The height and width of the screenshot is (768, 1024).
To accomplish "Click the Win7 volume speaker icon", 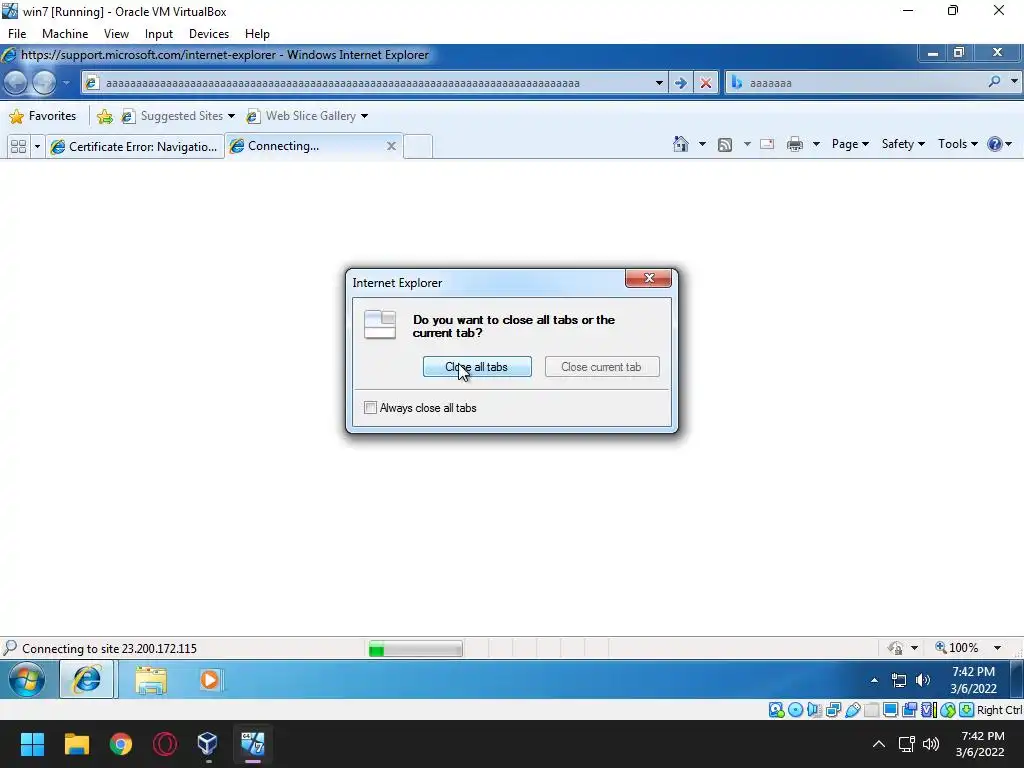I will 923,680.
